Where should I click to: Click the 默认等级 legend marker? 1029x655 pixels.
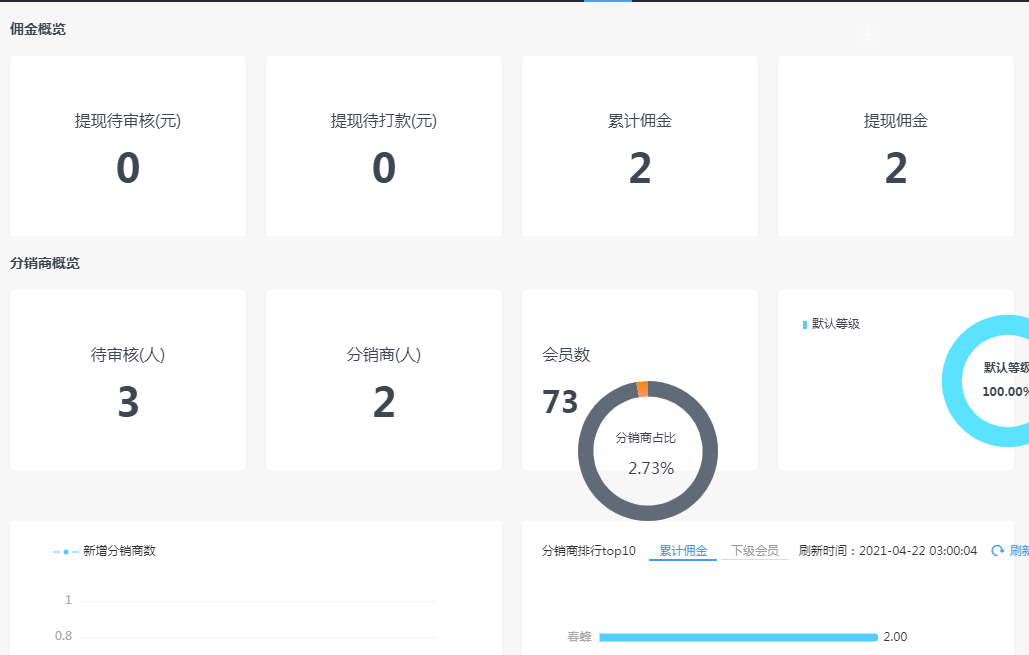pyautogui.click(x=805, y=325)
